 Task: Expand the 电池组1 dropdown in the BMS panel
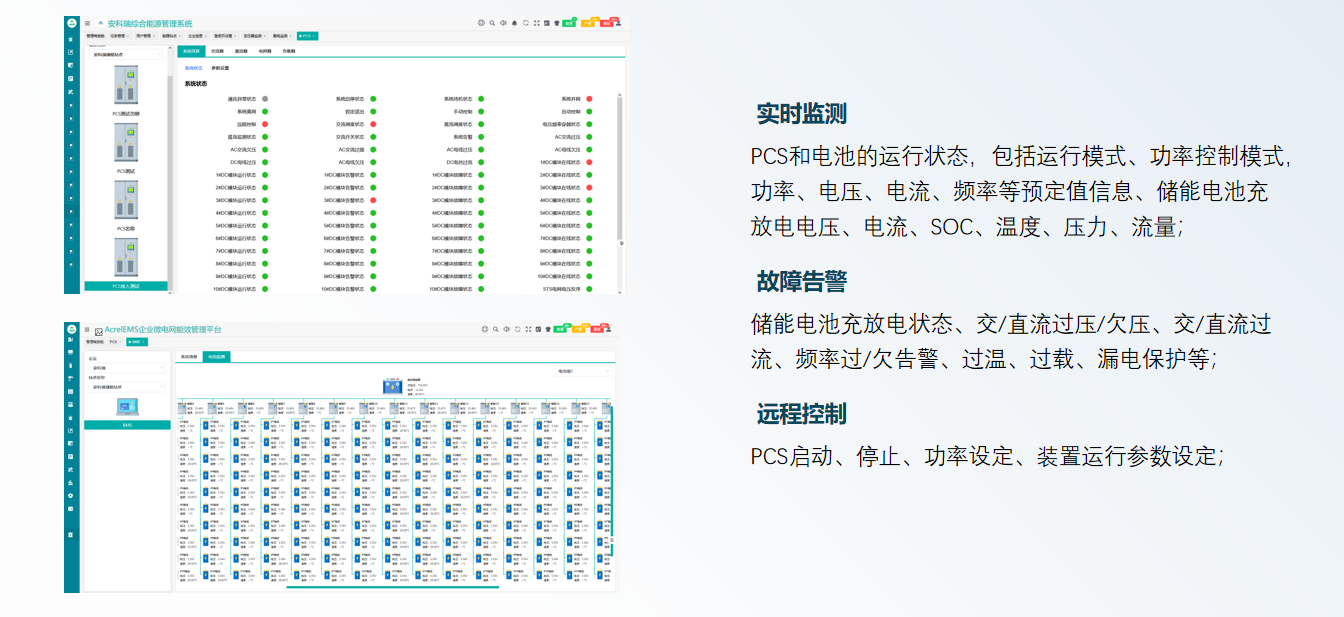tap(584, 371)
